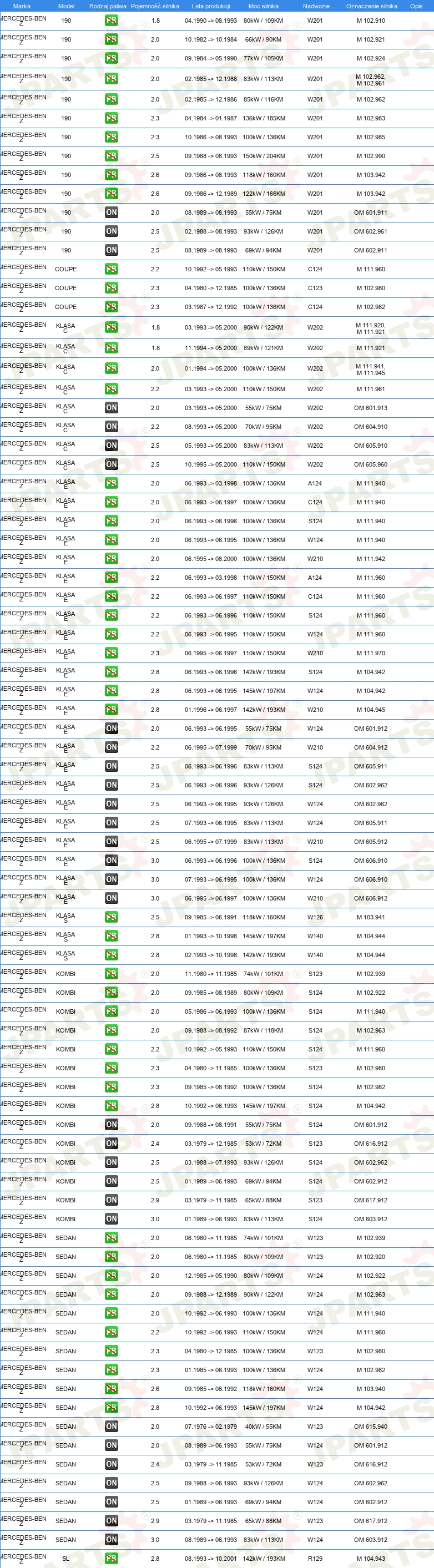Click the ON diesel icon in the OM 602.961 row
Viewport: 434px width, 1568px height.
point(111,231)
